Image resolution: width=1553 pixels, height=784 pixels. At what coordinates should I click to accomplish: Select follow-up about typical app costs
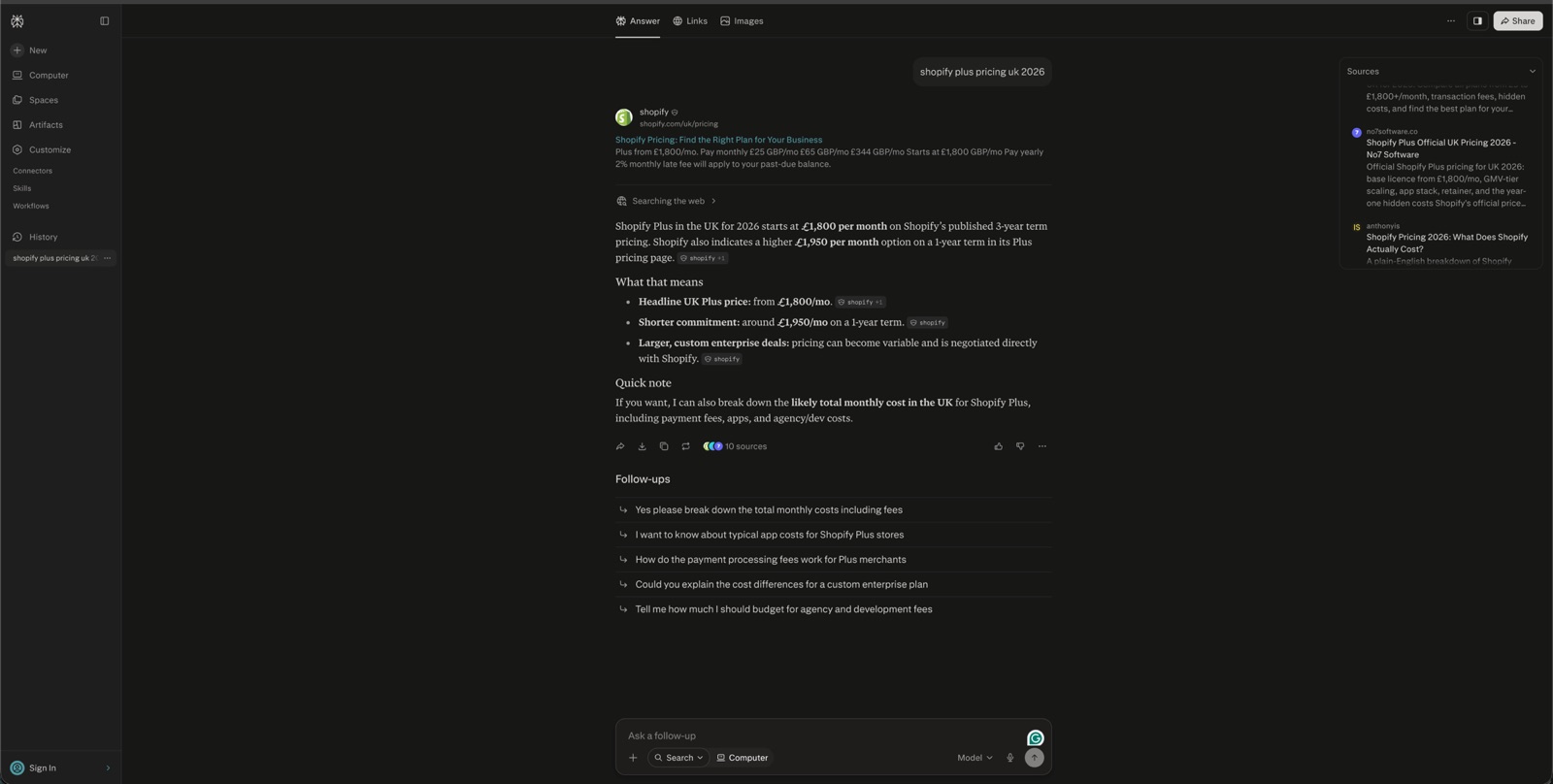coord(833,535)
